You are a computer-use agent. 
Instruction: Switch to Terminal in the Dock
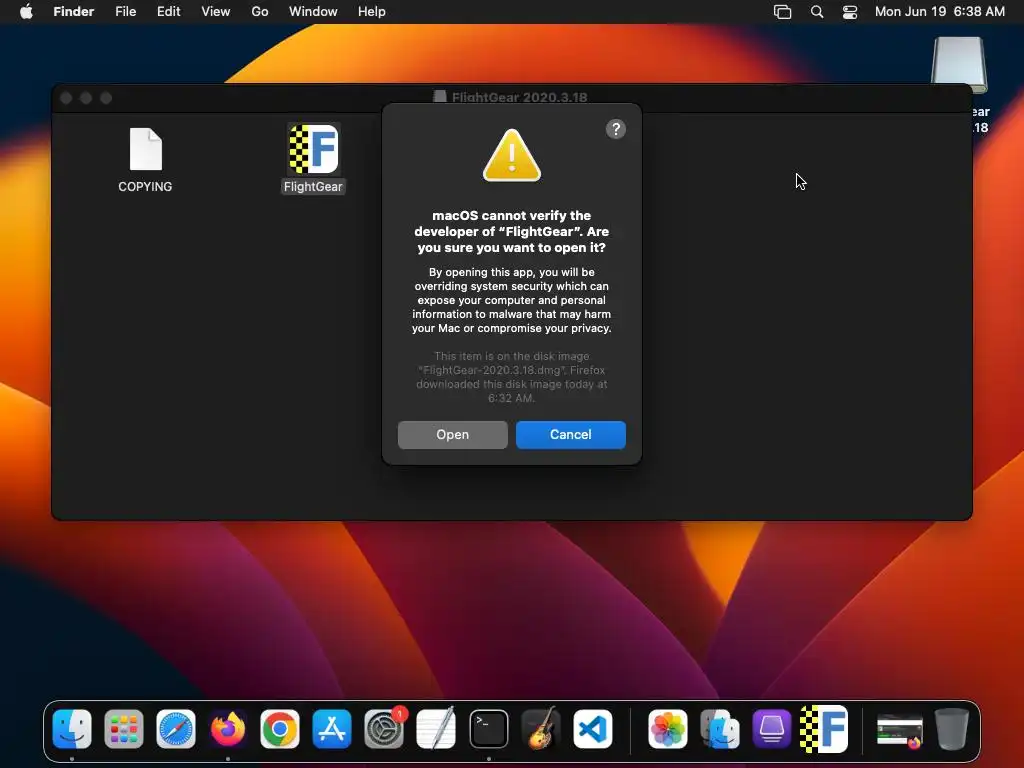[488, 729]
